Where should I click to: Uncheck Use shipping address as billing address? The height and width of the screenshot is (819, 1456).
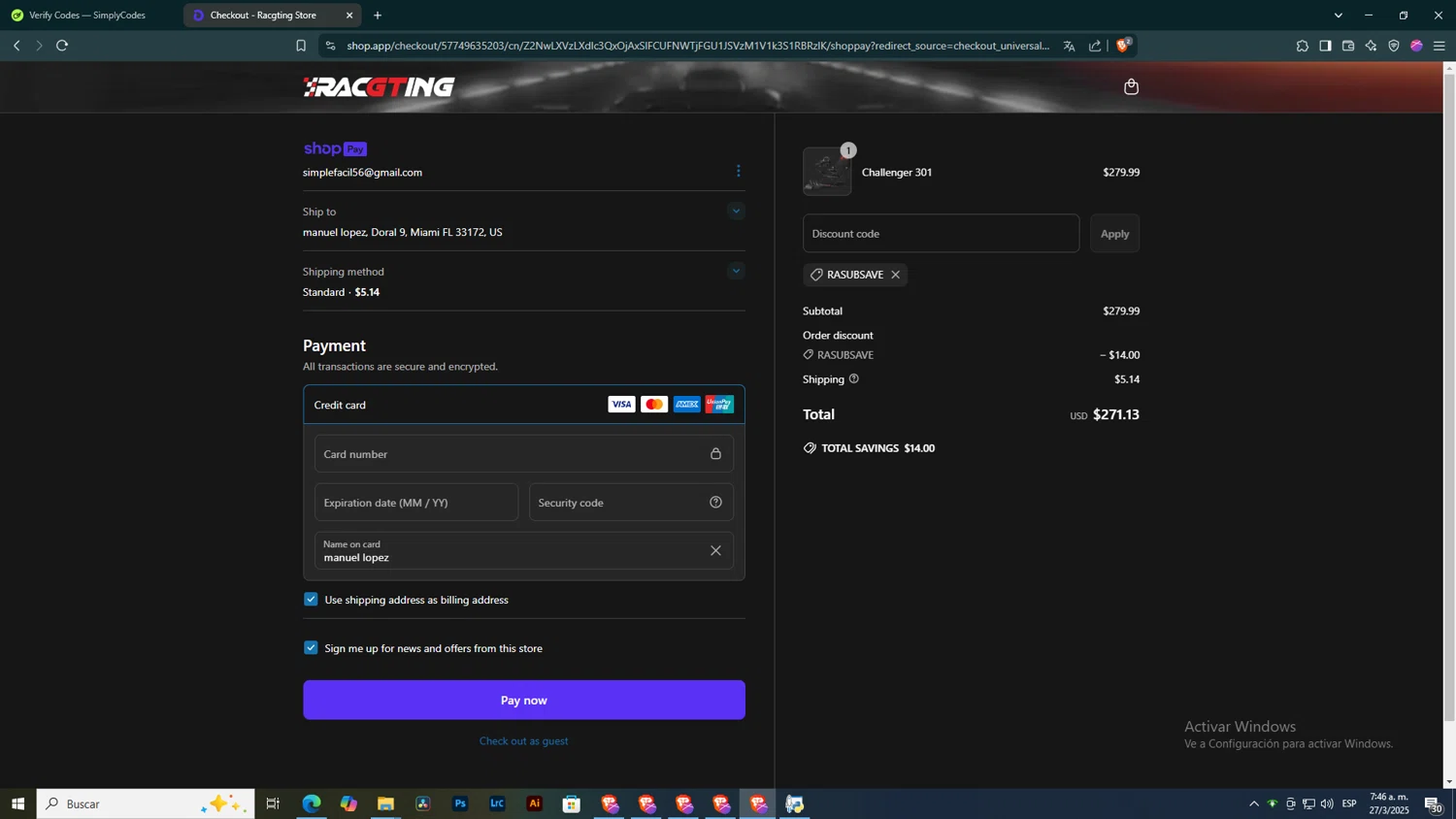point(311,600)
